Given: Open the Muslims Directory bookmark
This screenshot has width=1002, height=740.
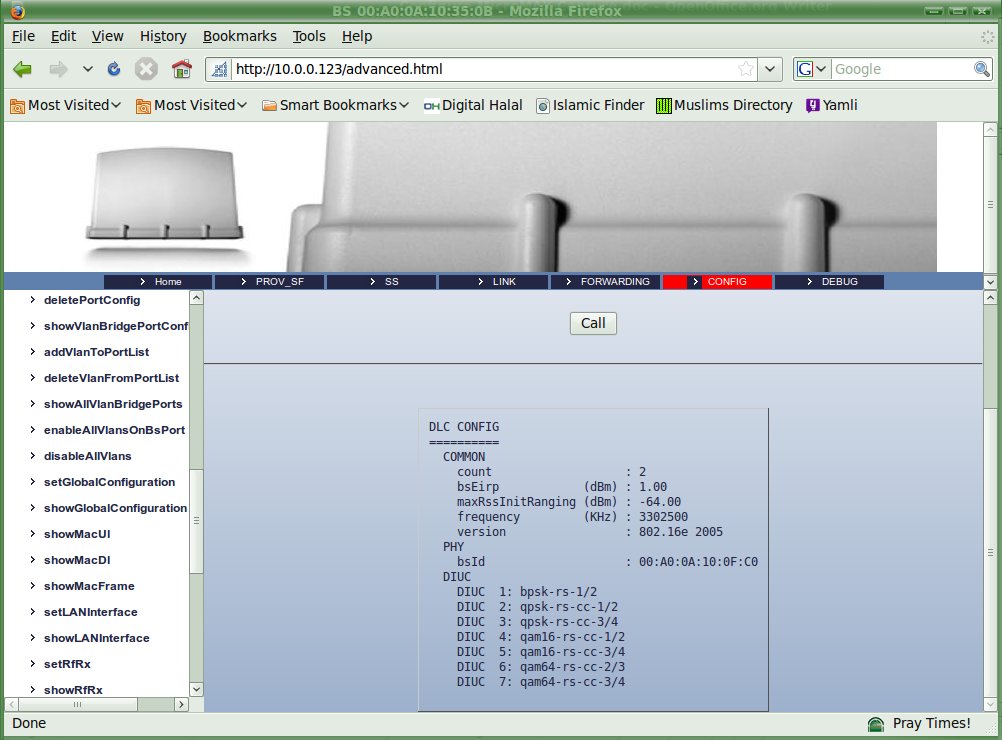Looking at the screenshot, I should coord(724,105).
